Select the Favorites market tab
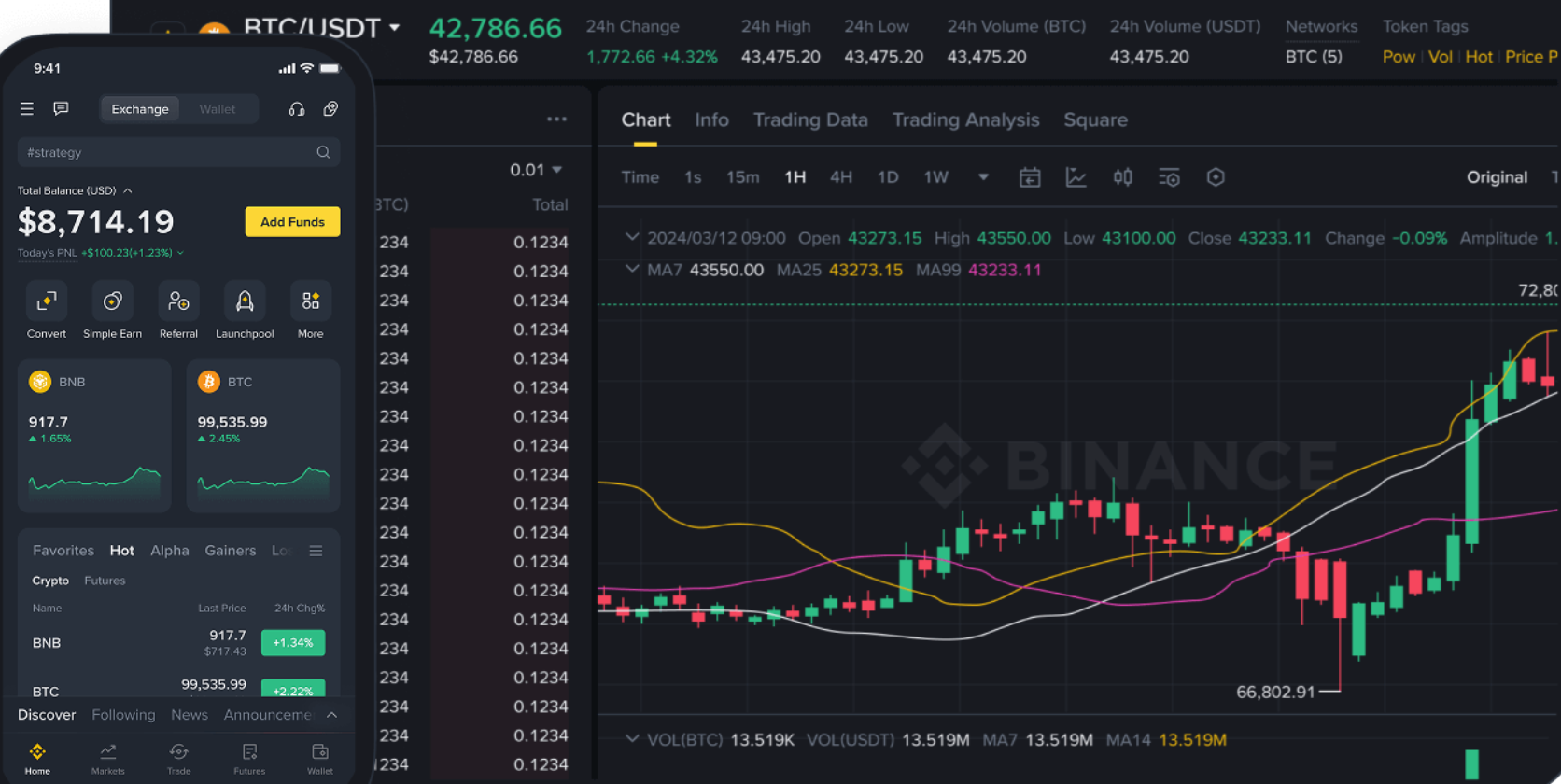Viewport: 1561px width, 784px height. [x=63, y=551]
